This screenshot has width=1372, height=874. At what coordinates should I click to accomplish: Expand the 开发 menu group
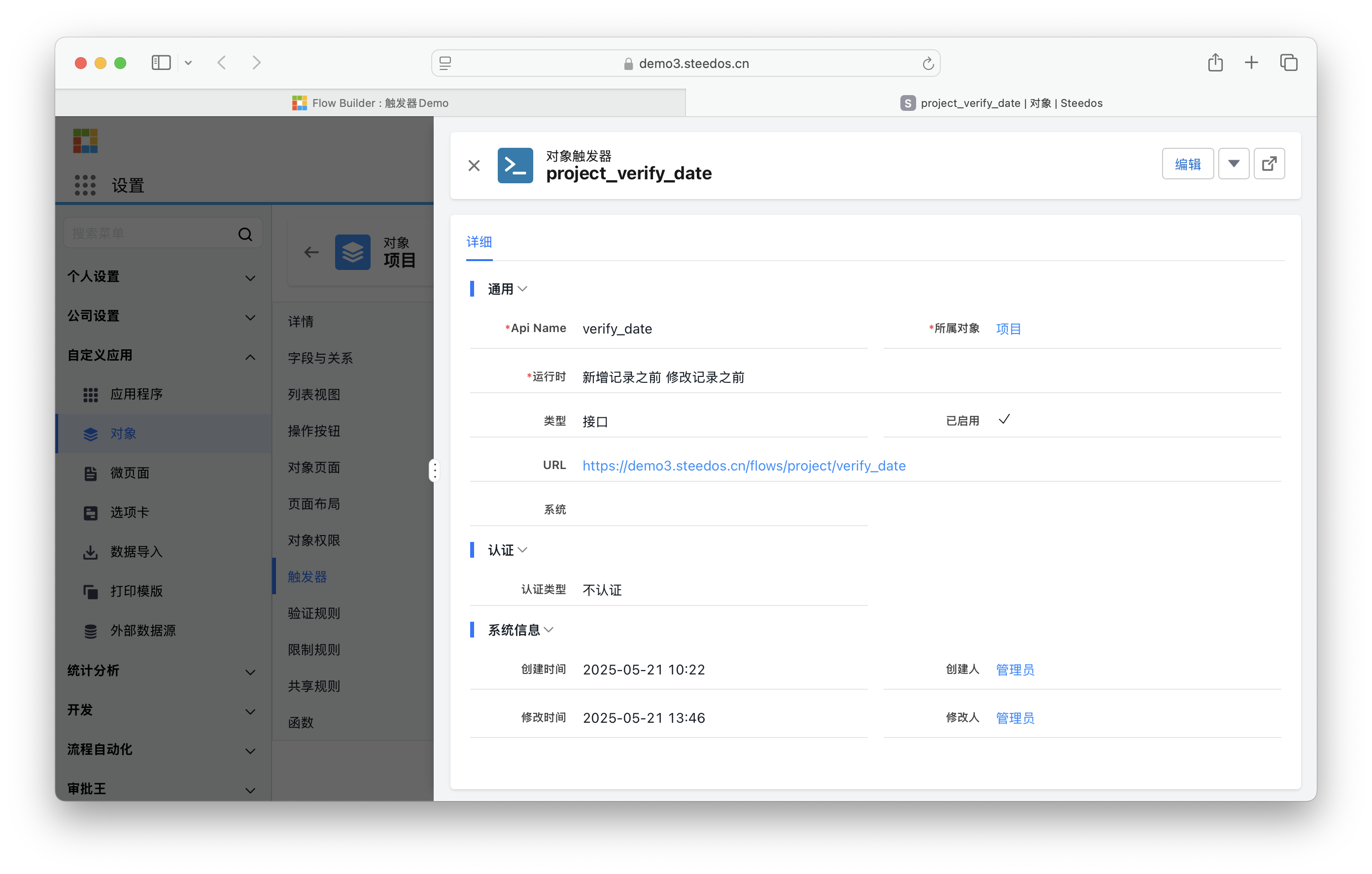[163, 710]
